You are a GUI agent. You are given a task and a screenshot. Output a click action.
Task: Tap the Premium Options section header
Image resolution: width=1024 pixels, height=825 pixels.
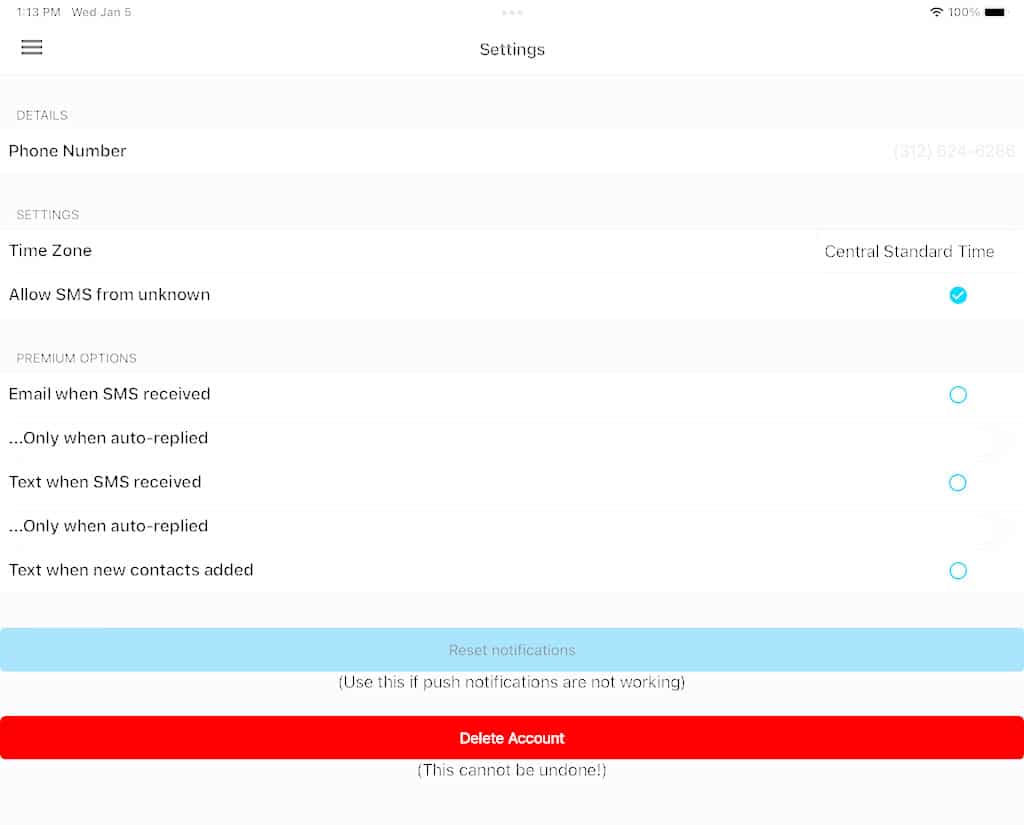point(76,359)
